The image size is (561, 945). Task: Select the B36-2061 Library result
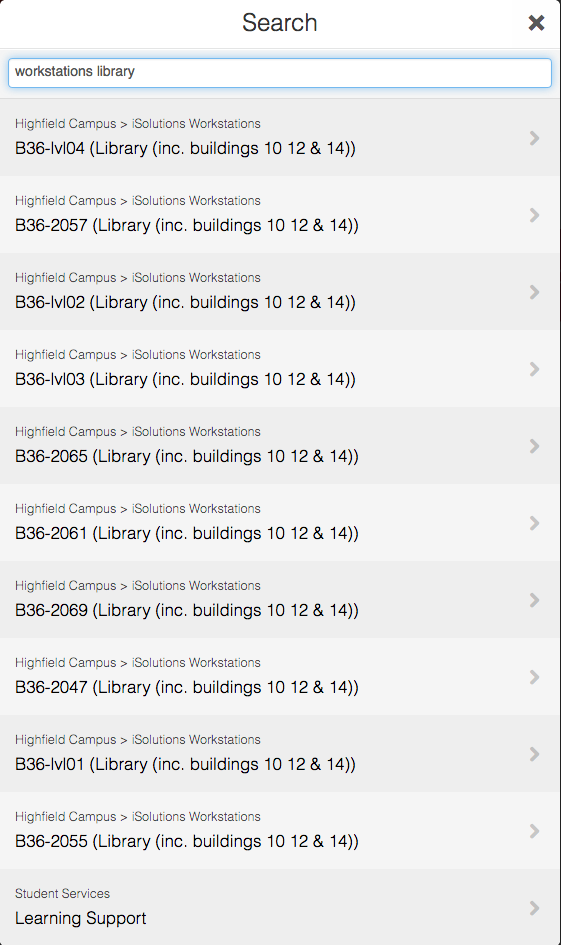(x=280, y=523)
